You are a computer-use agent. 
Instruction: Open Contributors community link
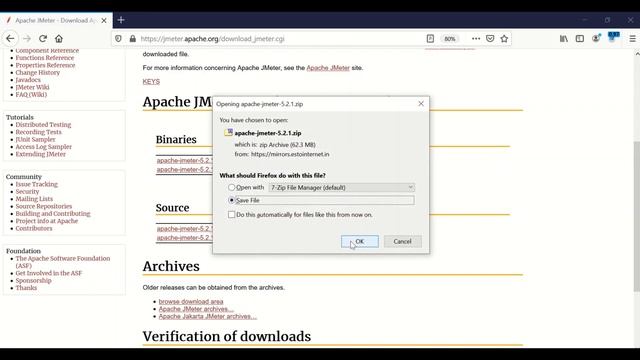coord(34,228)
